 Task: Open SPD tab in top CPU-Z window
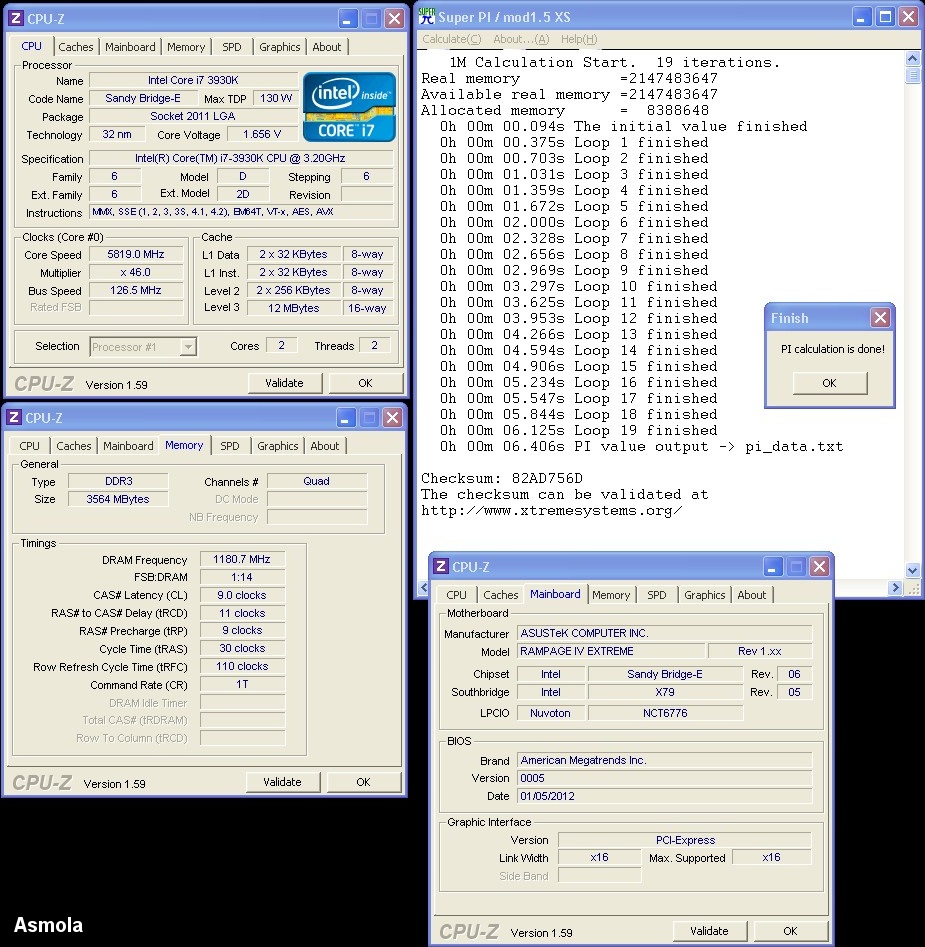231,47
